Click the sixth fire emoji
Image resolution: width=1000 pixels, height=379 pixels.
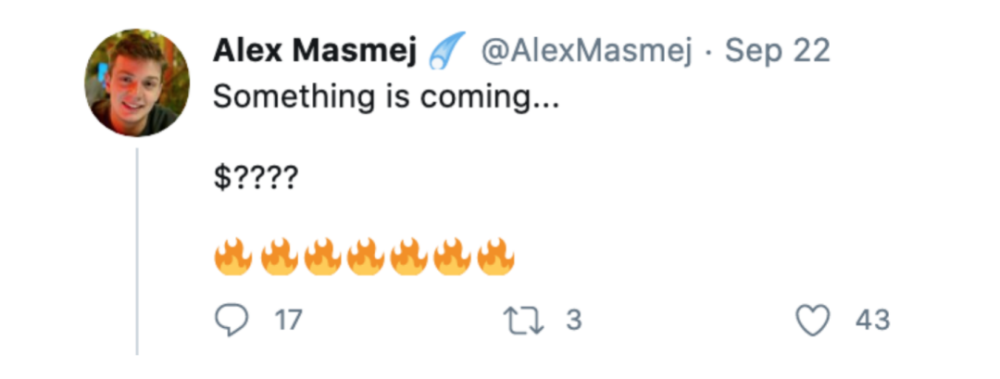[x=452, y=256]
